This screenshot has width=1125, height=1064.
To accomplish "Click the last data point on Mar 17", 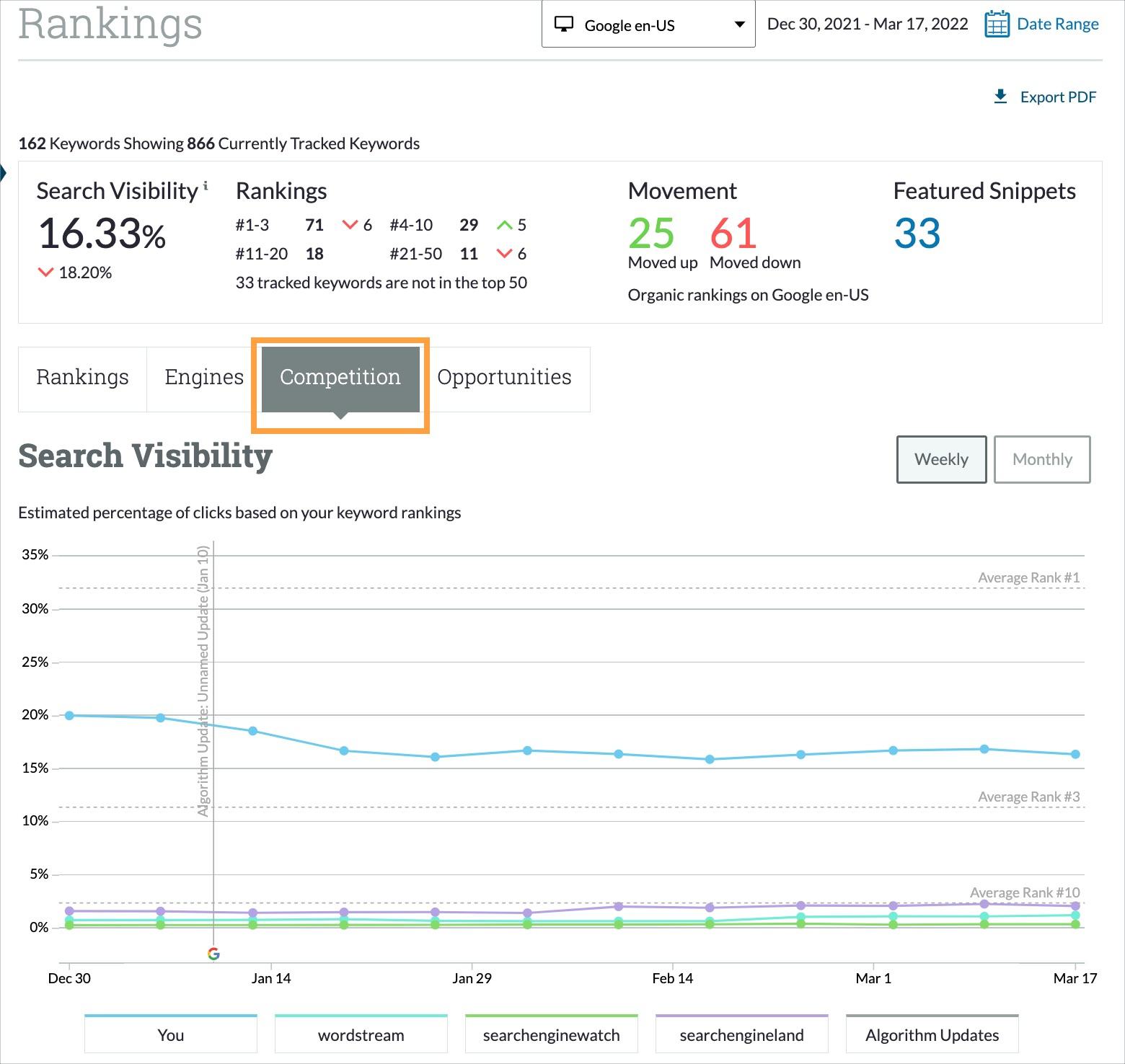I will point(1075,754).
